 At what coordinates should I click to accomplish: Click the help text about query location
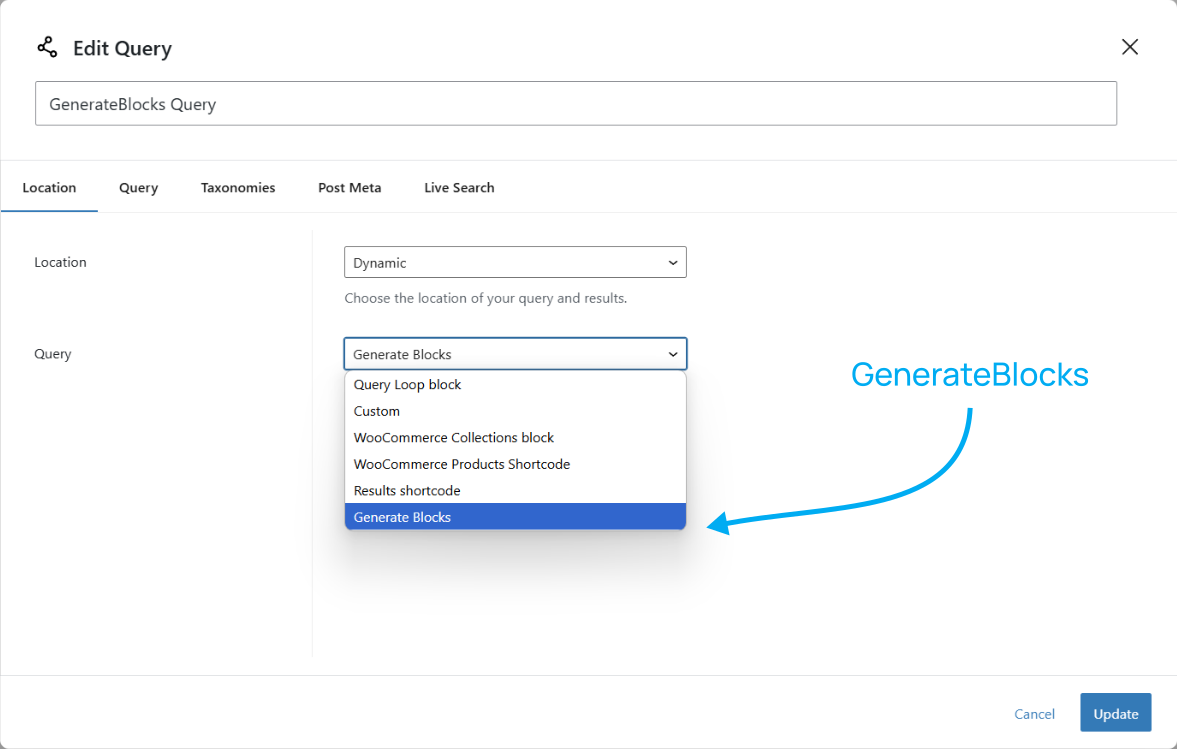[x=486, y=298]
